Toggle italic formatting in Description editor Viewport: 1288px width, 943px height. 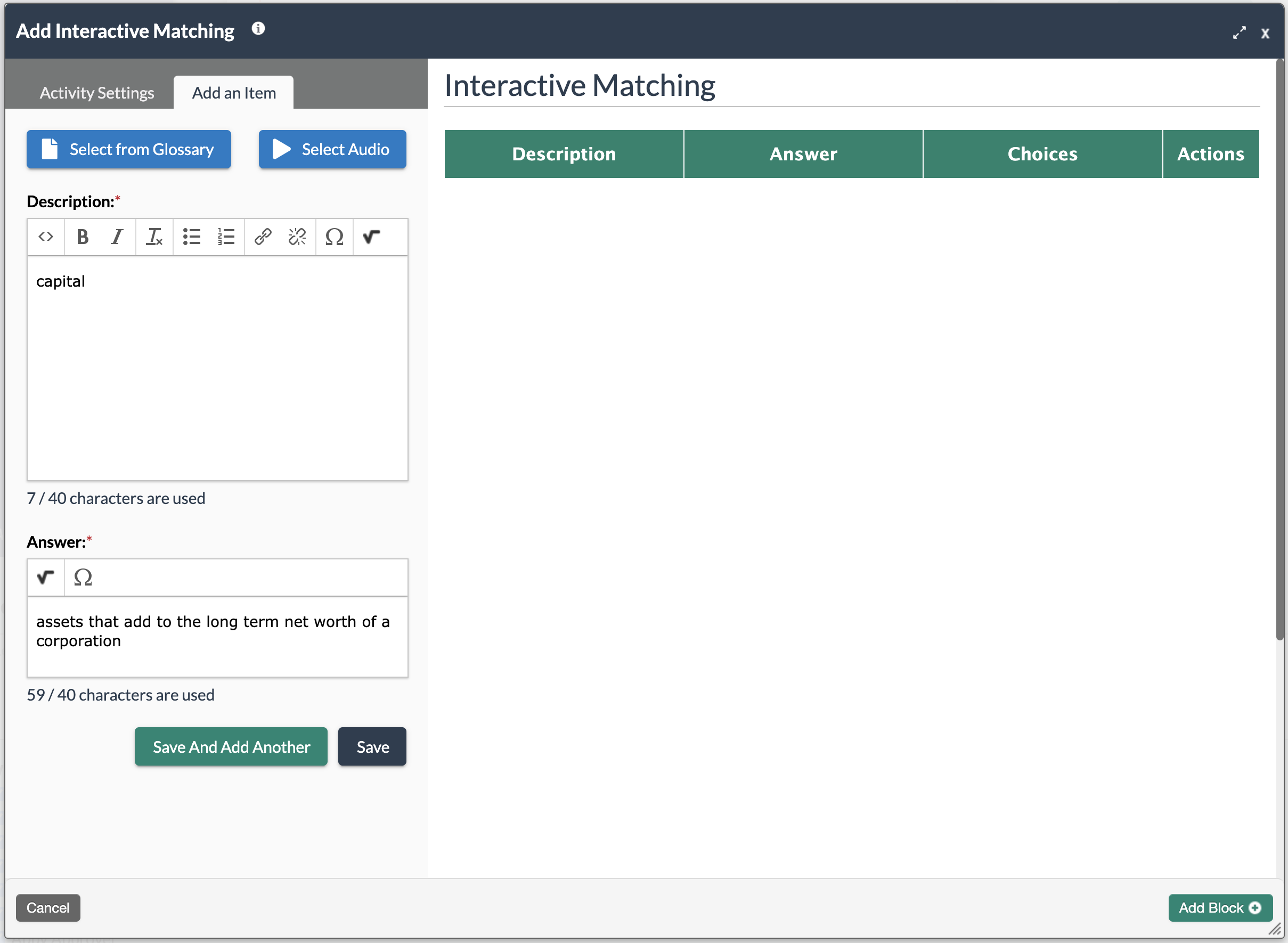117,237
